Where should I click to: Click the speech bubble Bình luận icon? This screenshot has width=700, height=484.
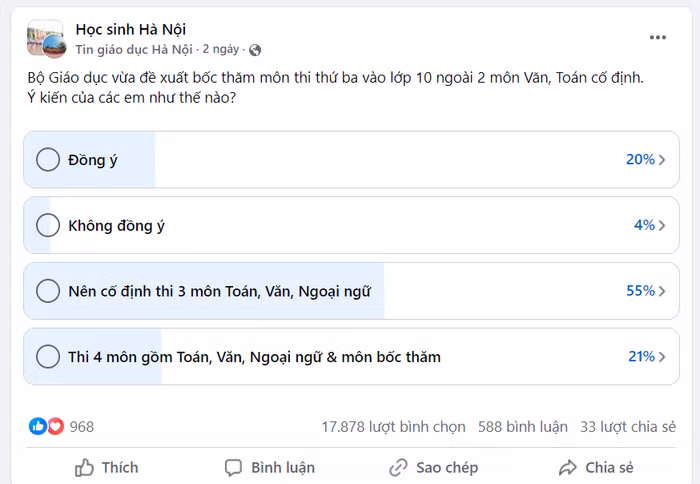point(234,467)
